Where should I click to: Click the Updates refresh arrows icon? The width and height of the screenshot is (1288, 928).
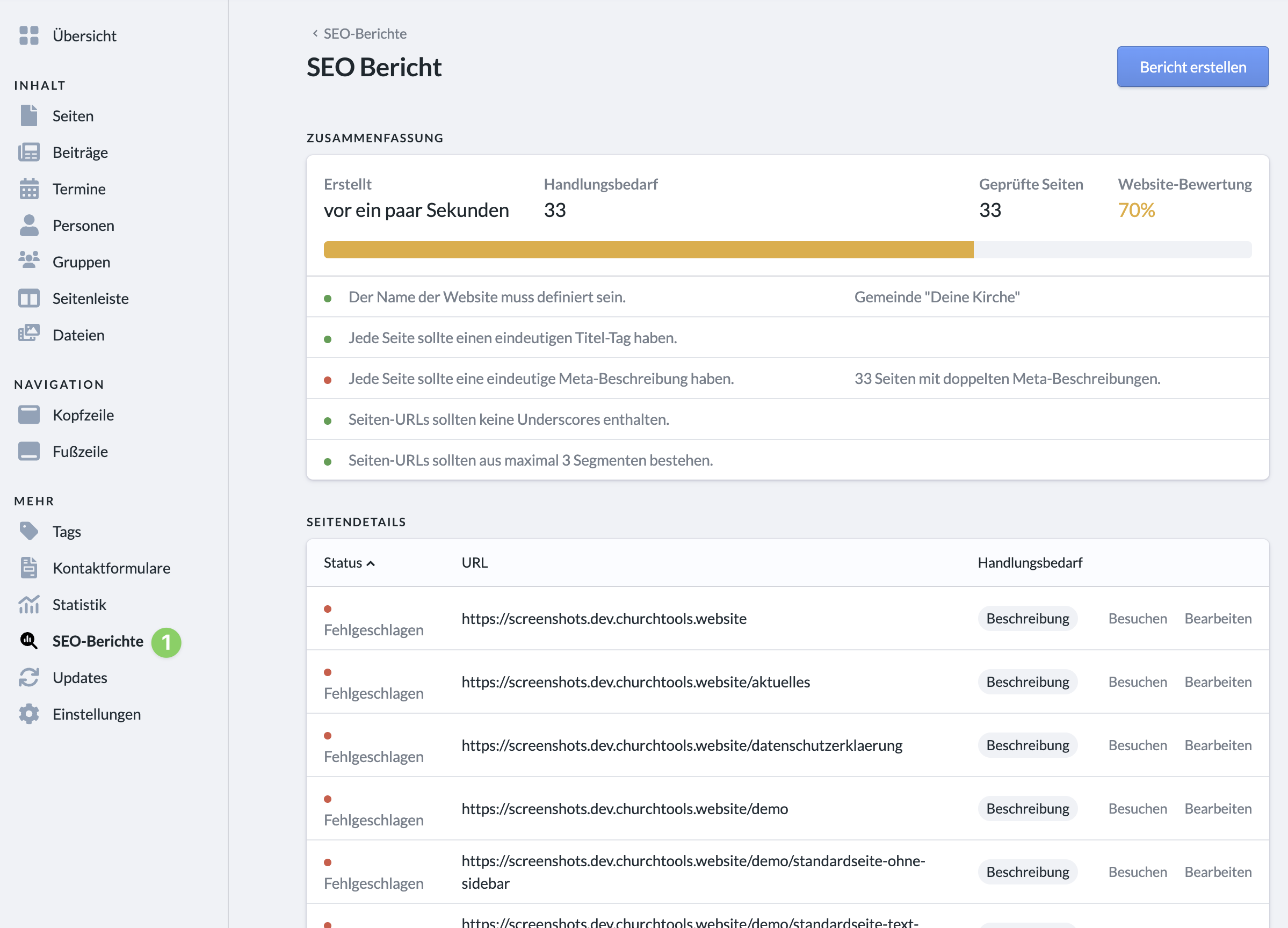[29, 677]
